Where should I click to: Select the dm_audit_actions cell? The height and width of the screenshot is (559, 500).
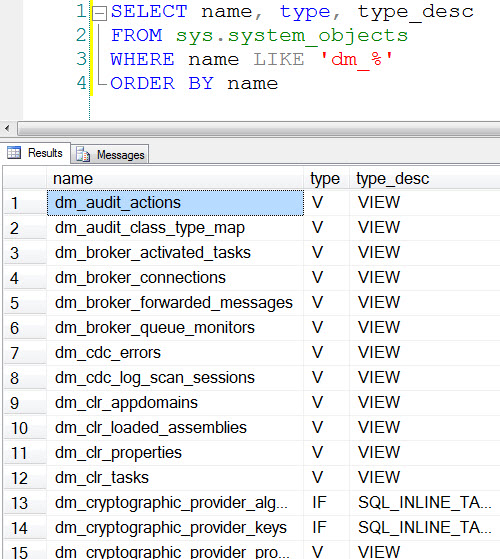[x=175, y=203]
